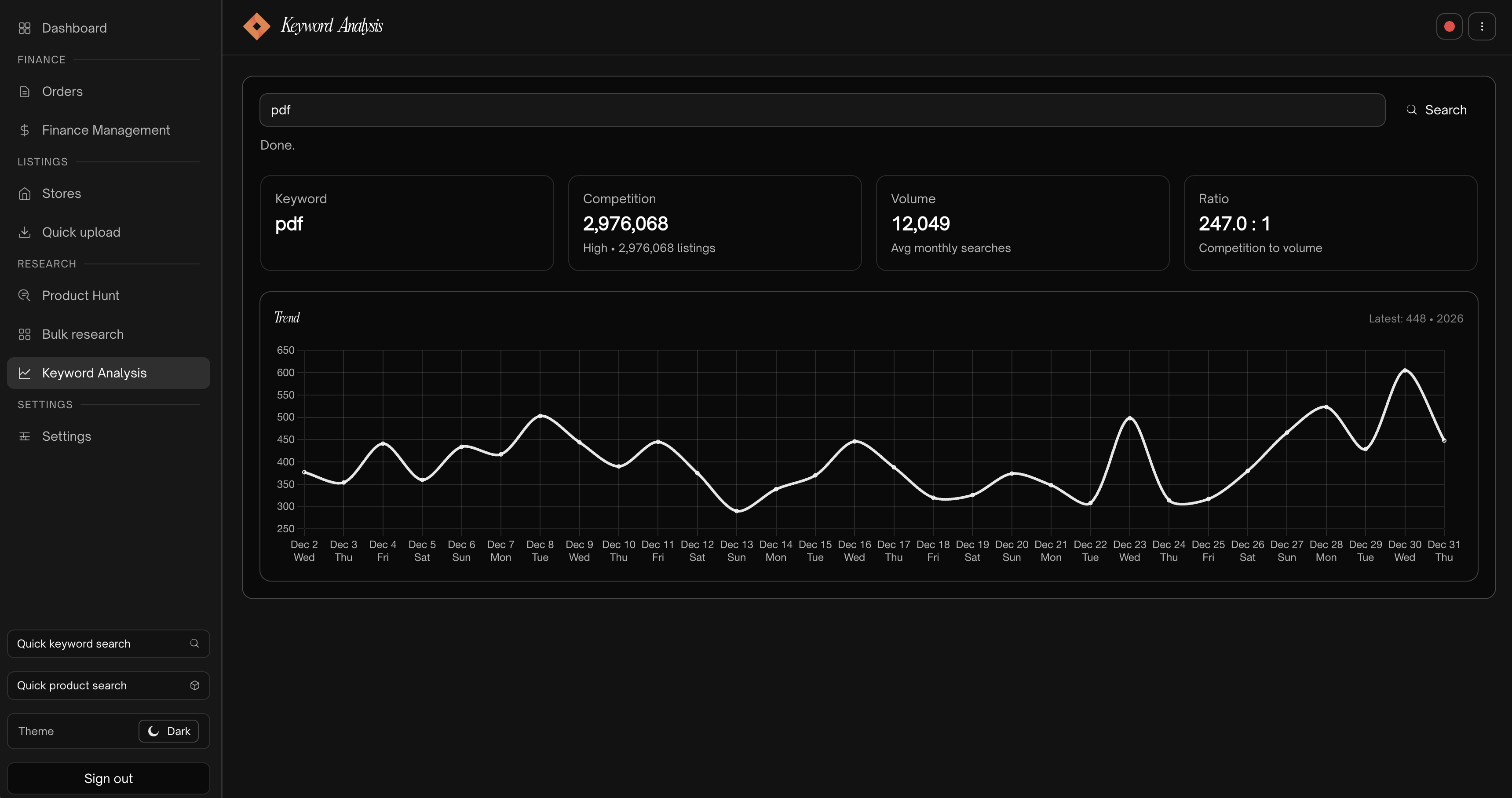Click the Competition stats card
Screen dimensions: 1512x798
pos(714,223)
